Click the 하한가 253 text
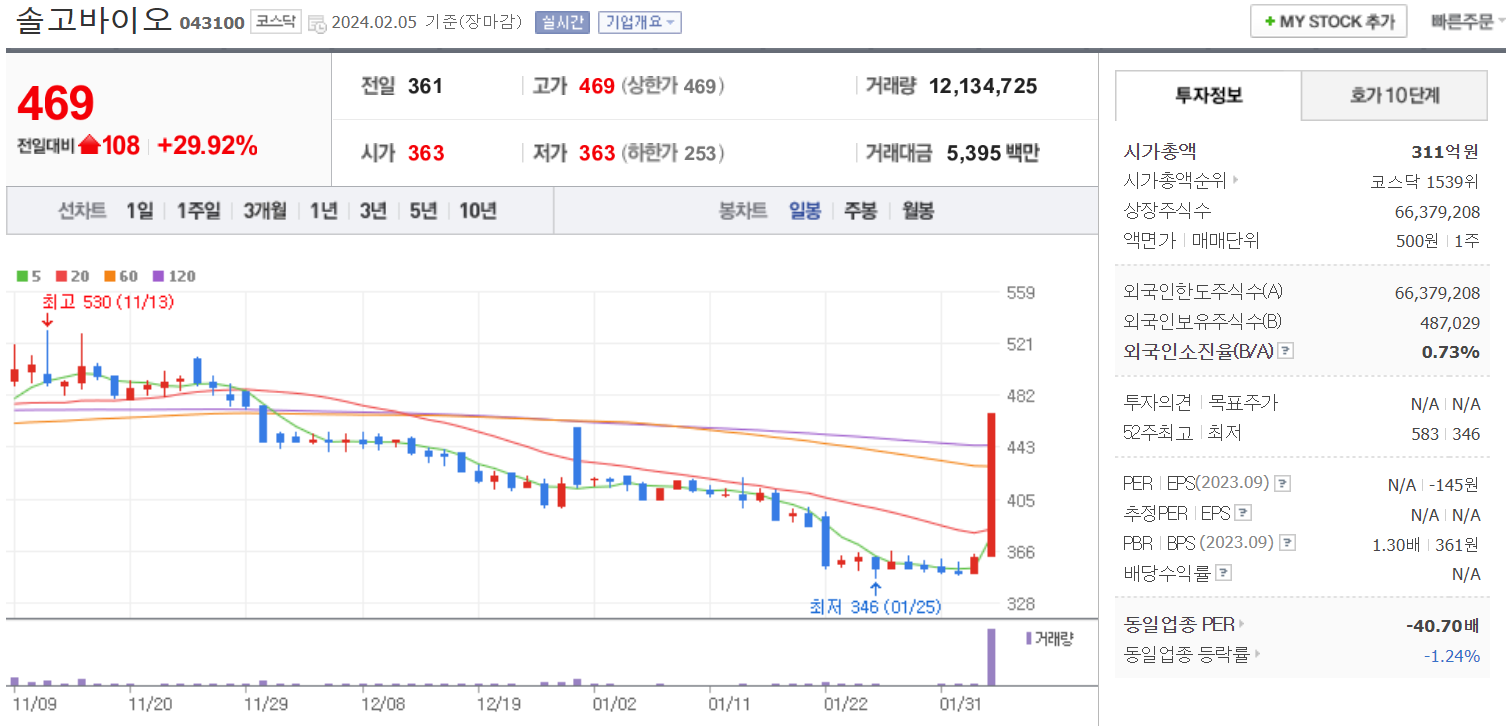Viewport: 1511px width, 726px height. pos(673,153)
